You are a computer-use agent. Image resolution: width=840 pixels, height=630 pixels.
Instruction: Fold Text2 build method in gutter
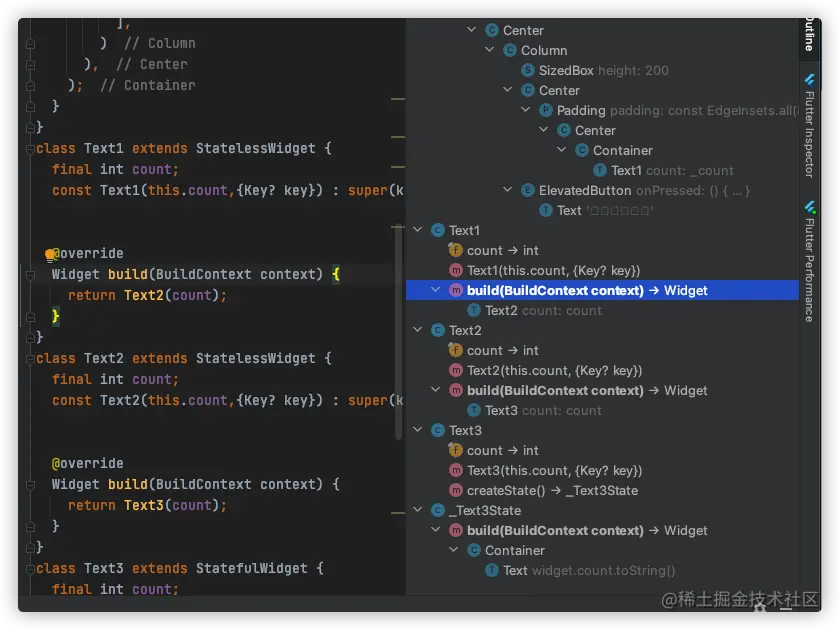click(x=30, y=485)
